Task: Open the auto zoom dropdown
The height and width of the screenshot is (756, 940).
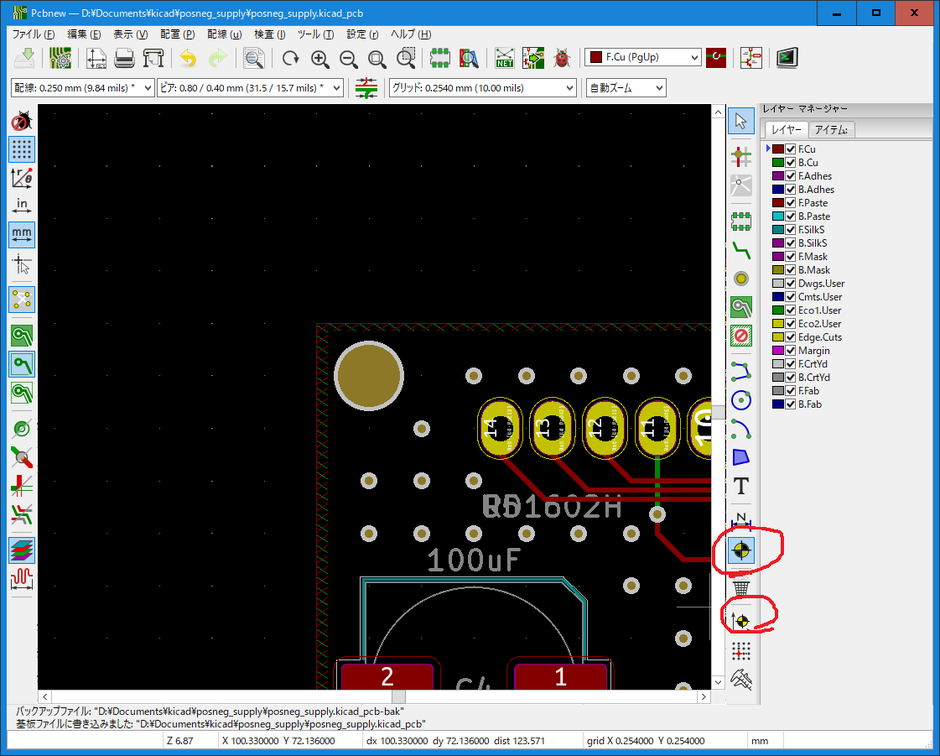Action: coord(626,88)
